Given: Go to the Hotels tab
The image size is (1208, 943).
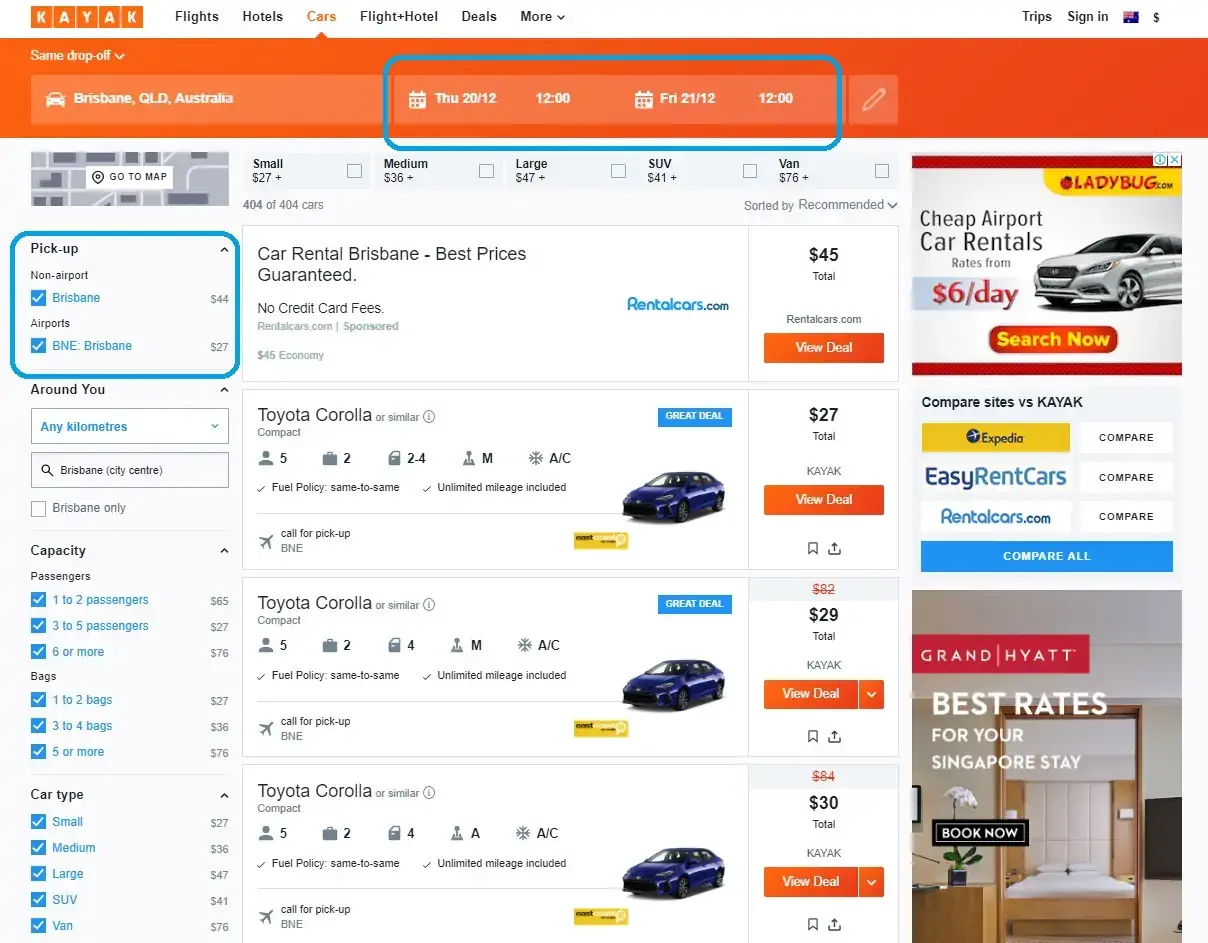Looking at the screenshot, I should [263, 17].
